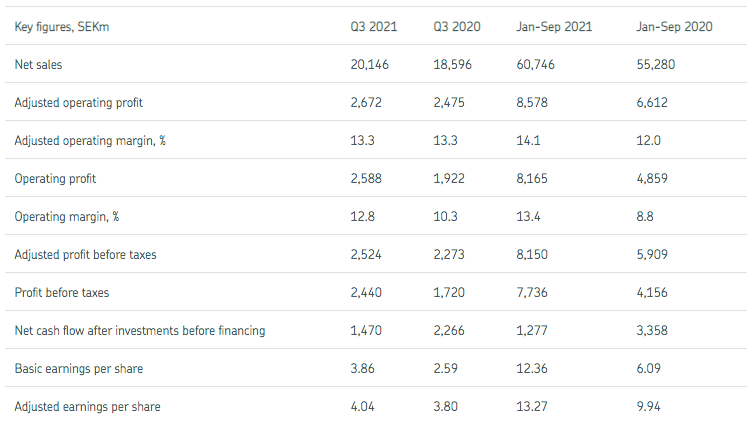Select the Jan-Sep 2021 net sales value 60,746

(536, 64)
